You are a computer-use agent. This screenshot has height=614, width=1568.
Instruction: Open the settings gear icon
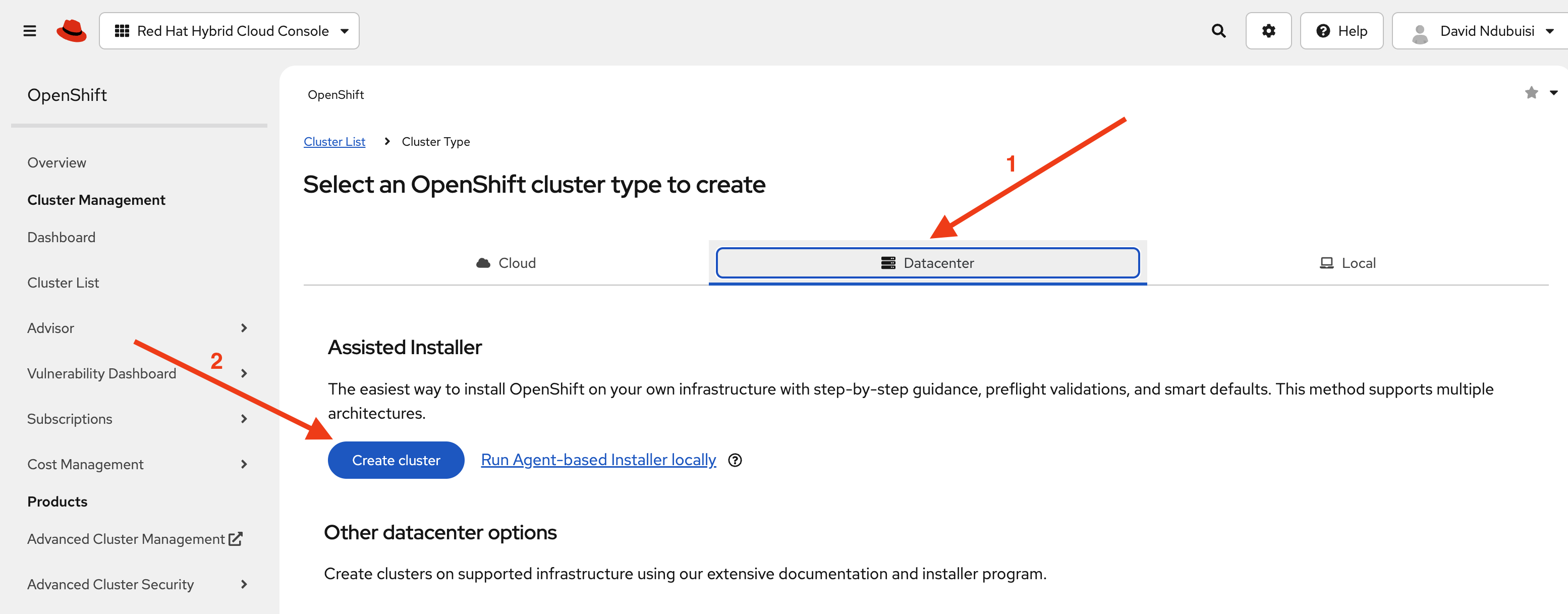click(x=1268, y=30)
